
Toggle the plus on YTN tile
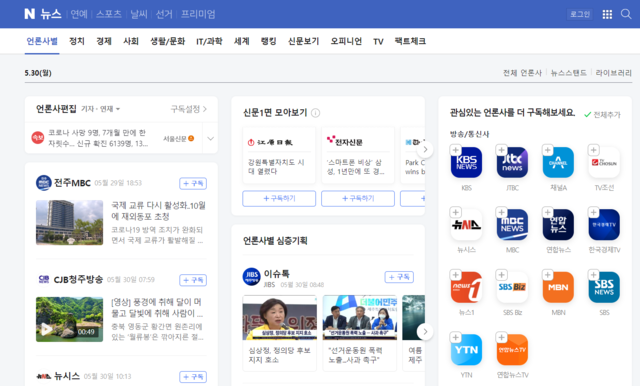point(455,337)
